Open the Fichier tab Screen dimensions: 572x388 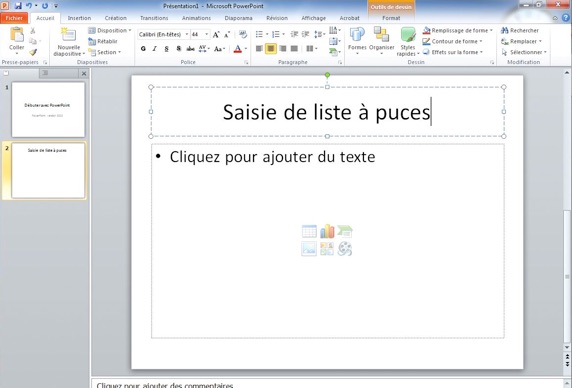[14, 18]
